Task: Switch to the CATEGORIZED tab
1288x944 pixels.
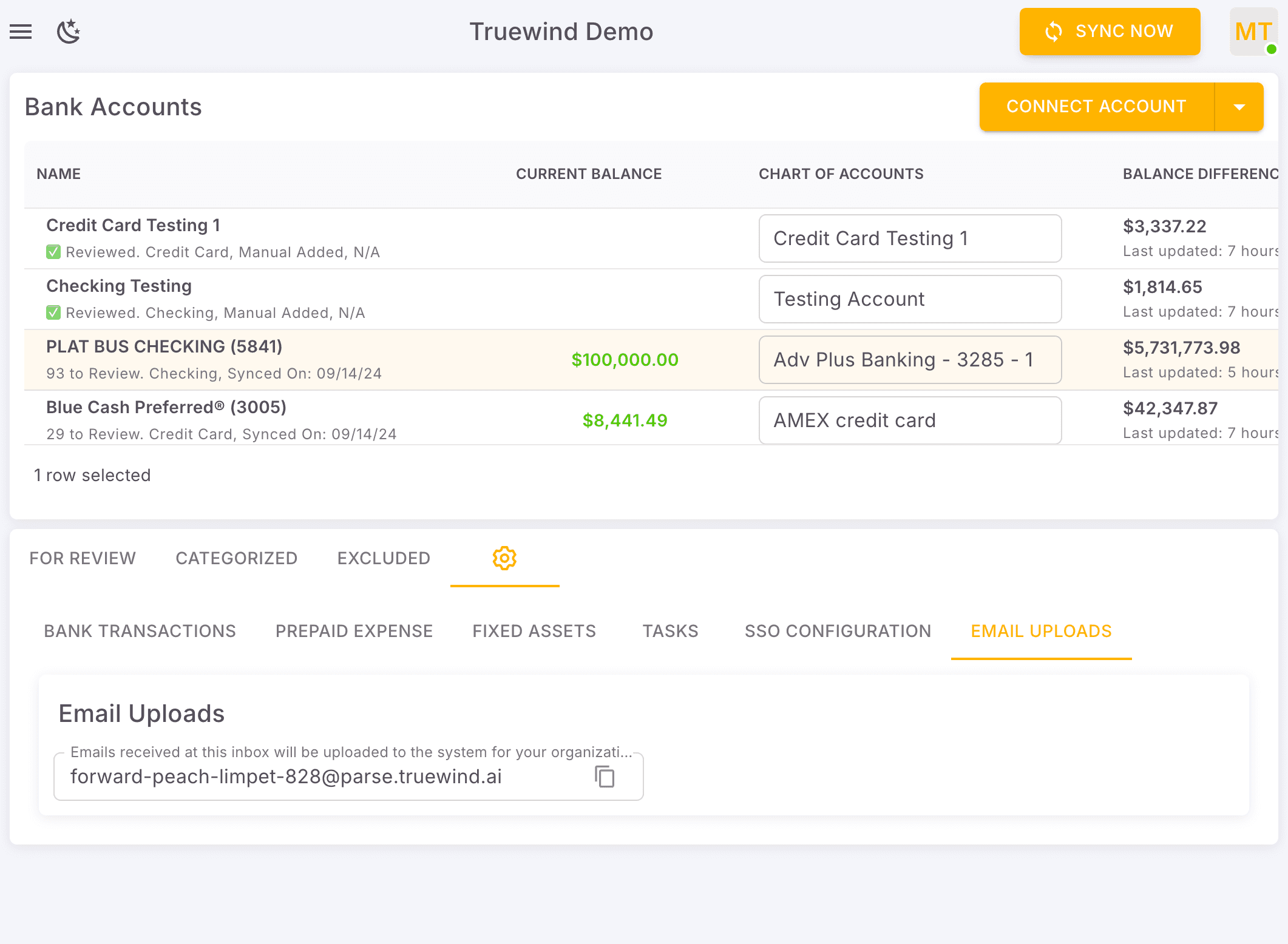Action: tap(236, 558)
